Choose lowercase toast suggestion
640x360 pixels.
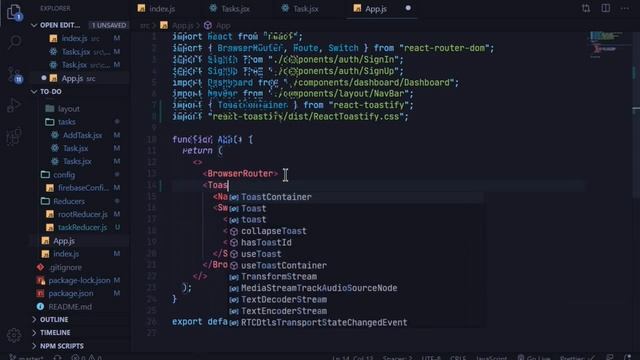coord(356,220)
